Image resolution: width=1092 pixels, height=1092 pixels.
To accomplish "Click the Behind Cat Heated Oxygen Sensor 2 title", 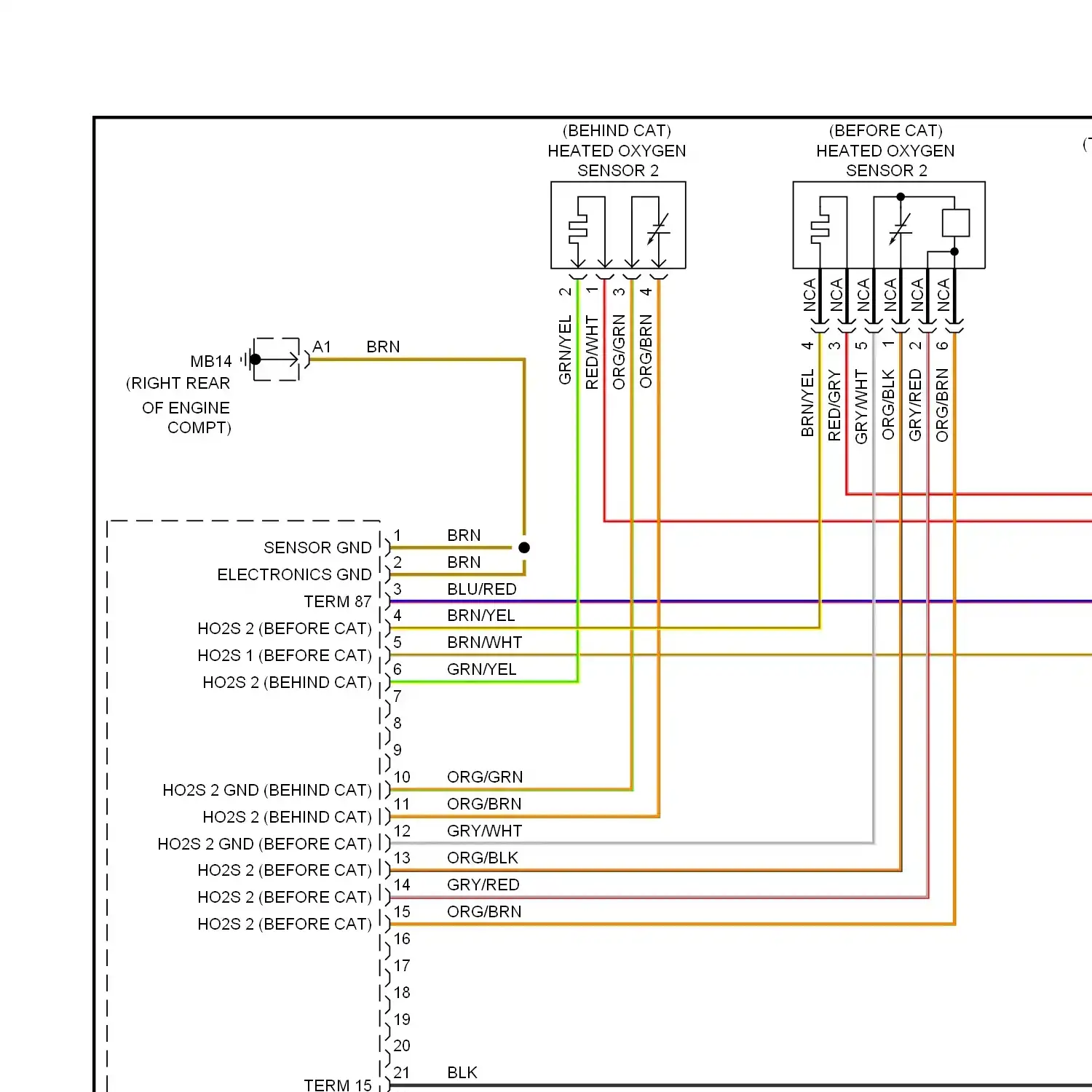I will [x=617, y=151].
